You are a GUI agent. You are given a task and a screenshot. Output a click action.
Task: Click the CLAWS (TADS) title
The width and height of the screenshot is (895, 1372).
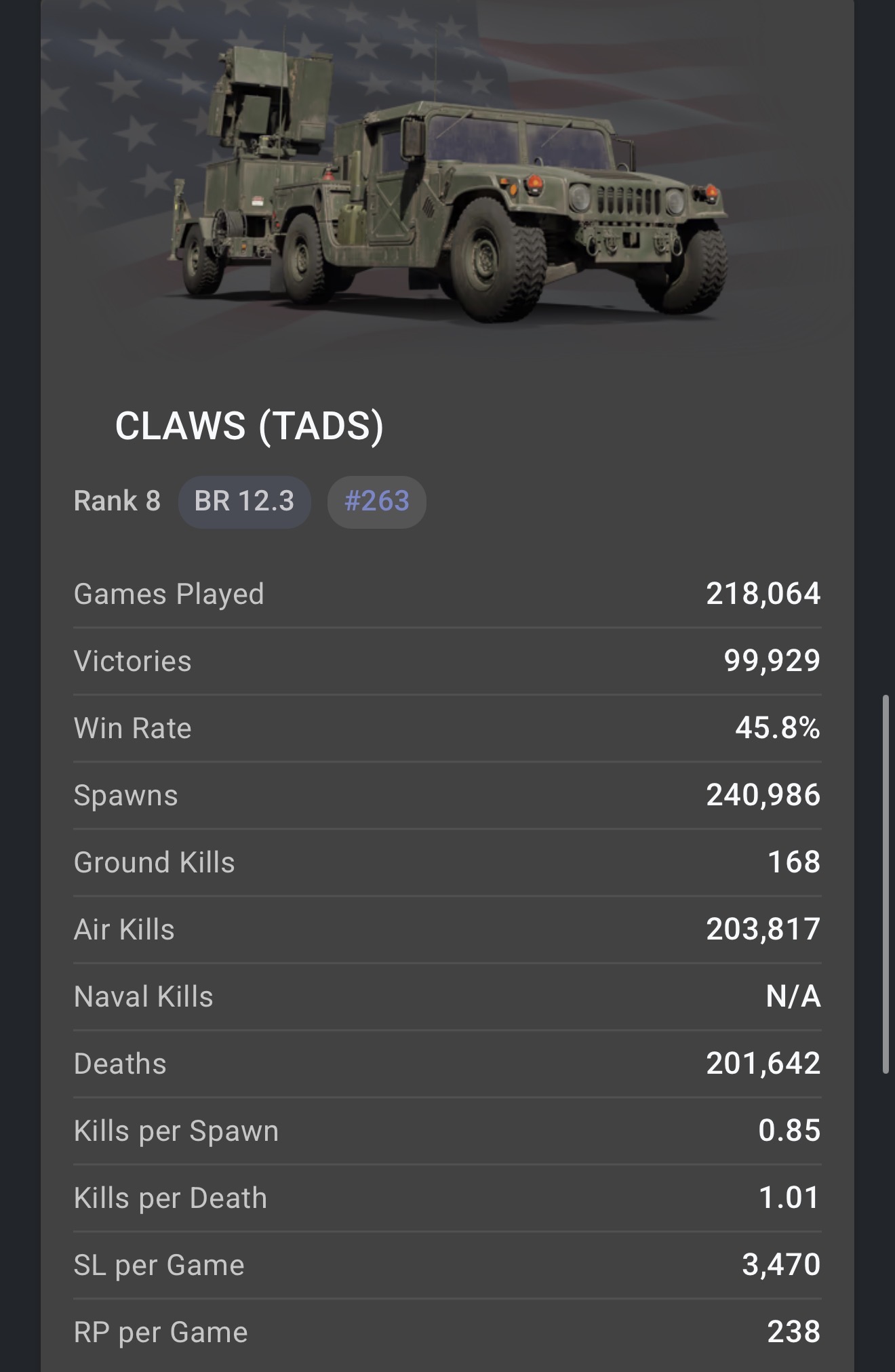click(x=249, y=426)
